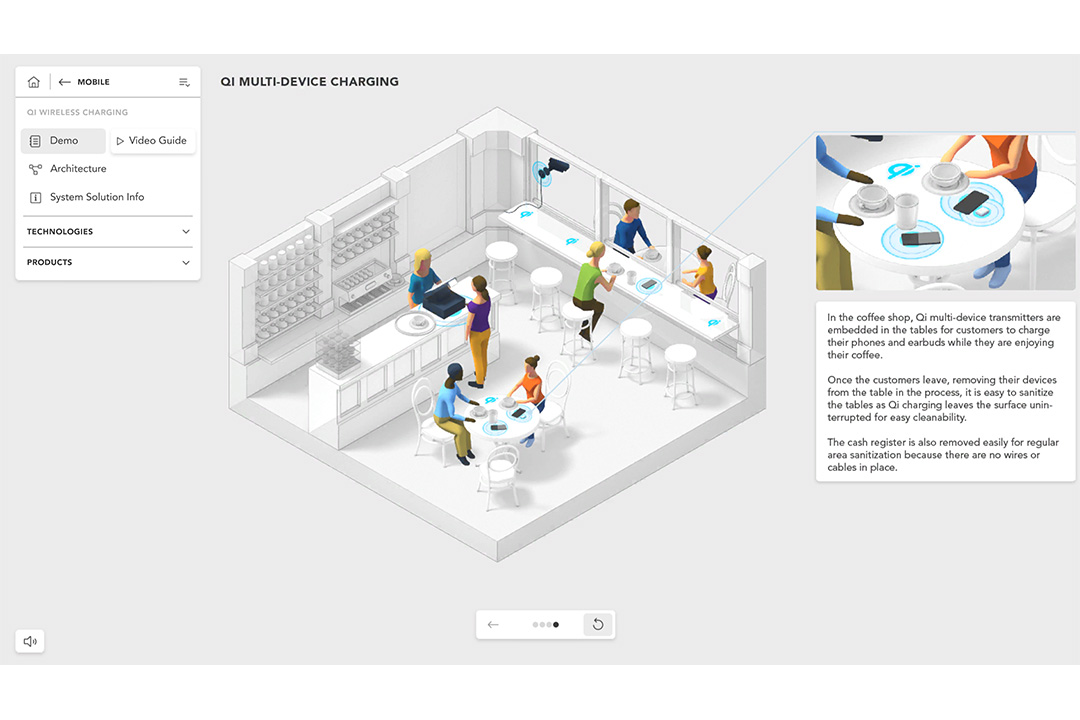This screenshot has width=1080, height=720.
Task: Click the home icon in the sidebar
Action: tap(33, 82)
